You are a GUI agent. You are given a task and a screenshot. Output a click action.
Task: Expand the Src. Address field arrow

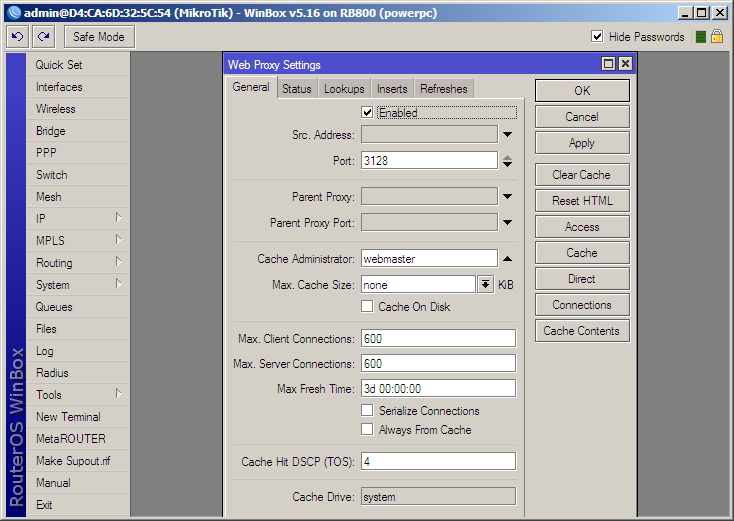pos(507,134)
